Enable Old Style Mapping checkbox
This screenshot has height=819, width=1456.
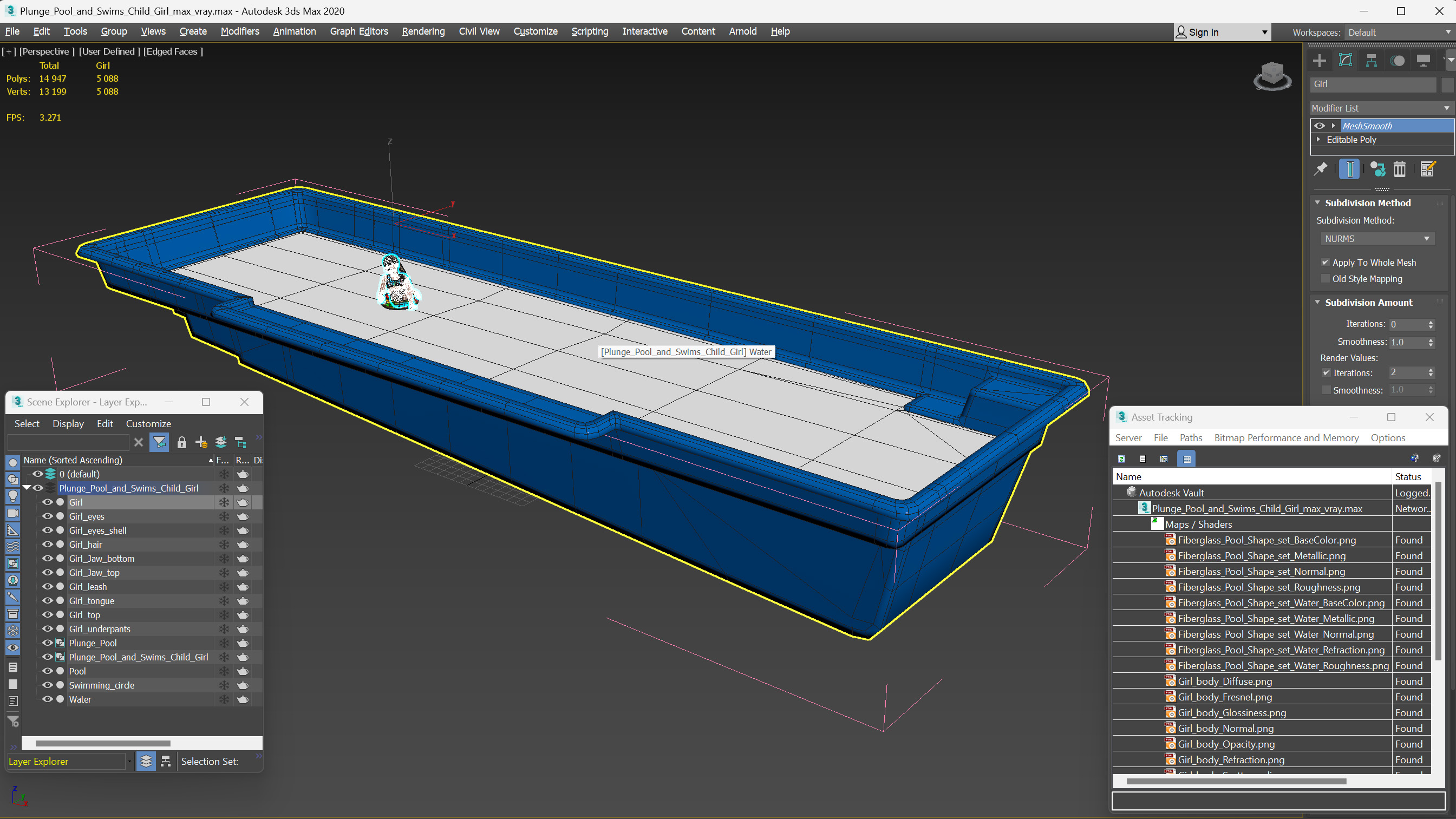(1325, 279)
